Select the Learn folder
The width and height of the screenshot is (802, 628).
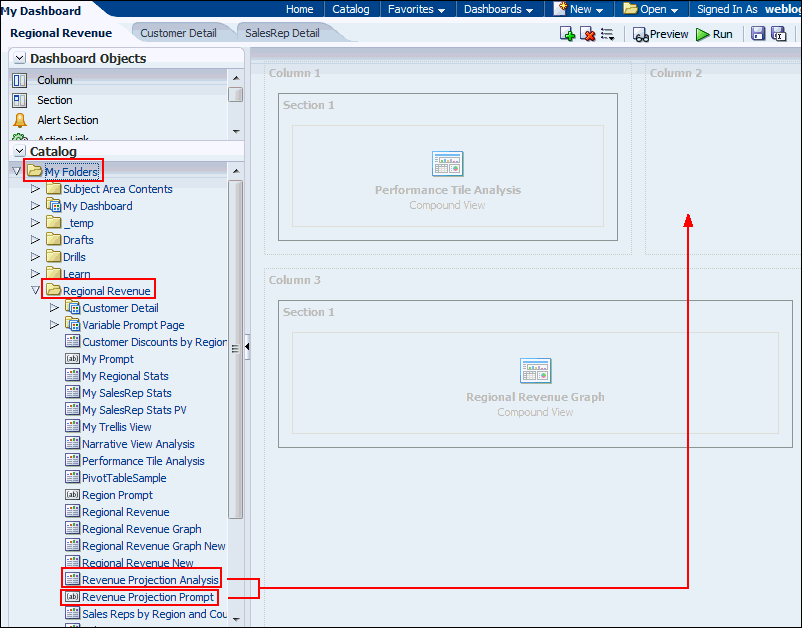click(x=77, y=274)
